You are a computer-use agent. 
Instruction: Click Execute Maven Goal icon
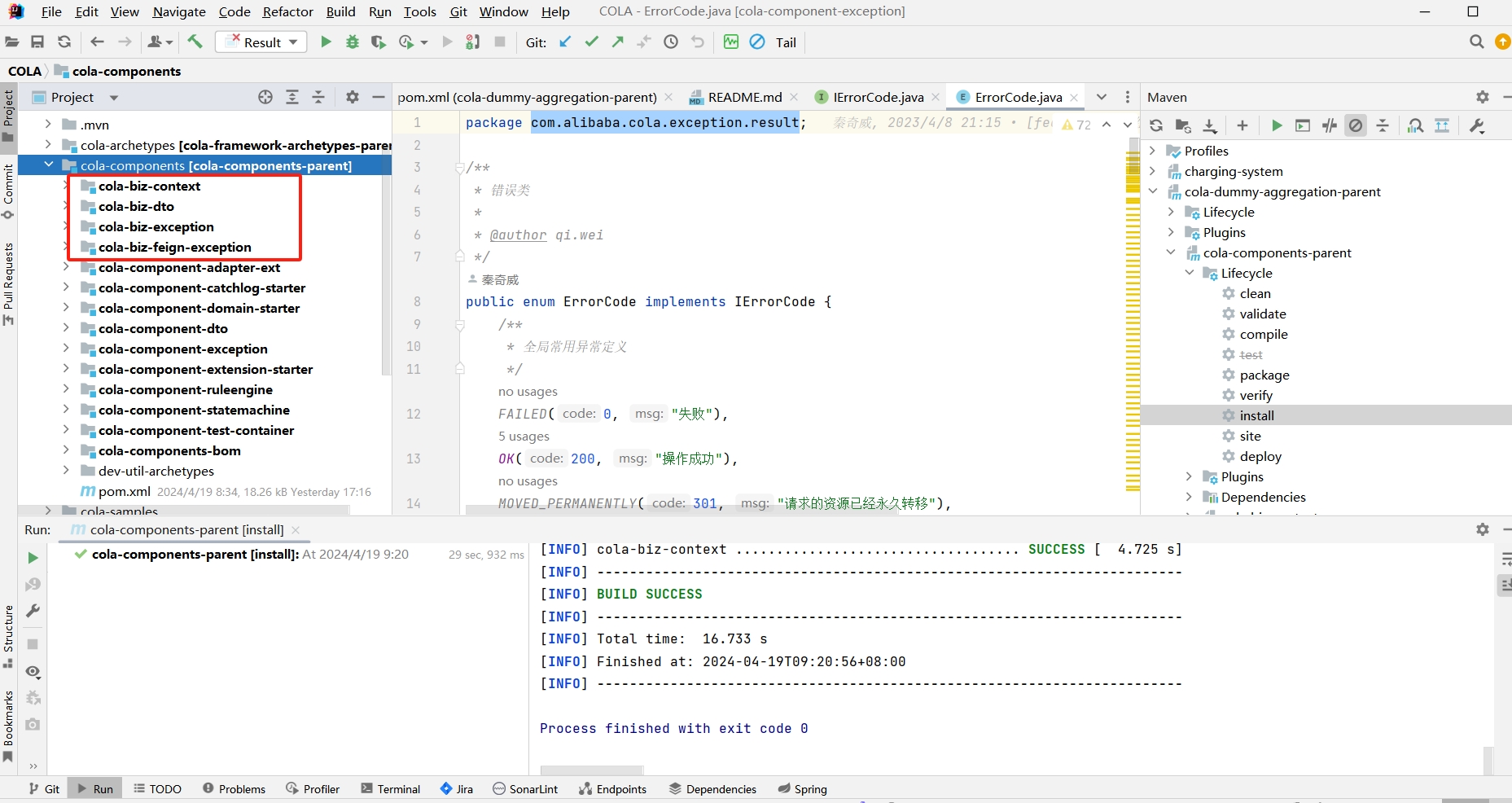1303,125
